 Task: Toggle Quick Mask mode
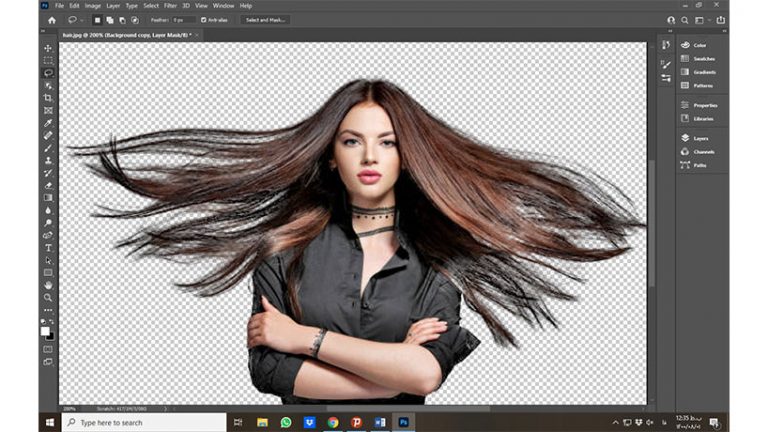point(48,349)
